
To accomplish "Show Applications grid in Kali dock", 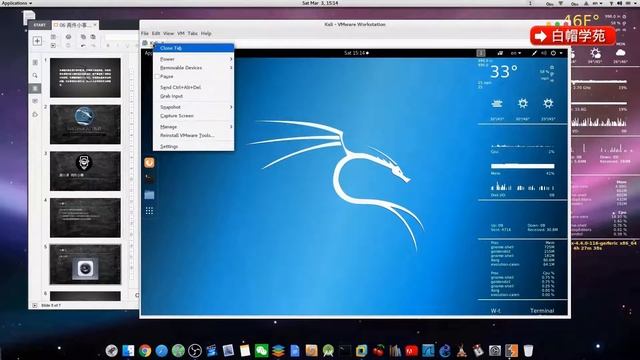I will [x=149, y=211].
